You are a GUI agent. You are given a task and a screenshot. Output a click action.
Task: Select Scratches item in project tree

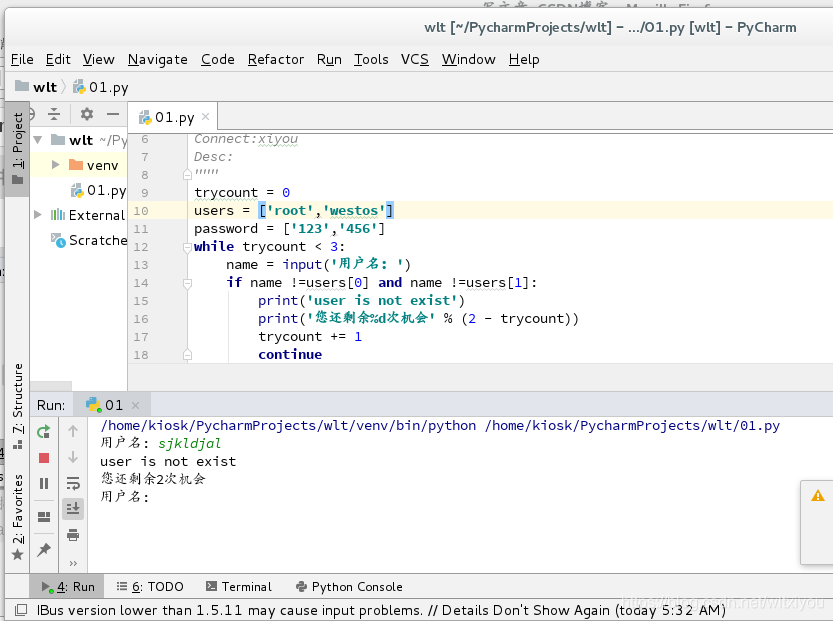89,240
